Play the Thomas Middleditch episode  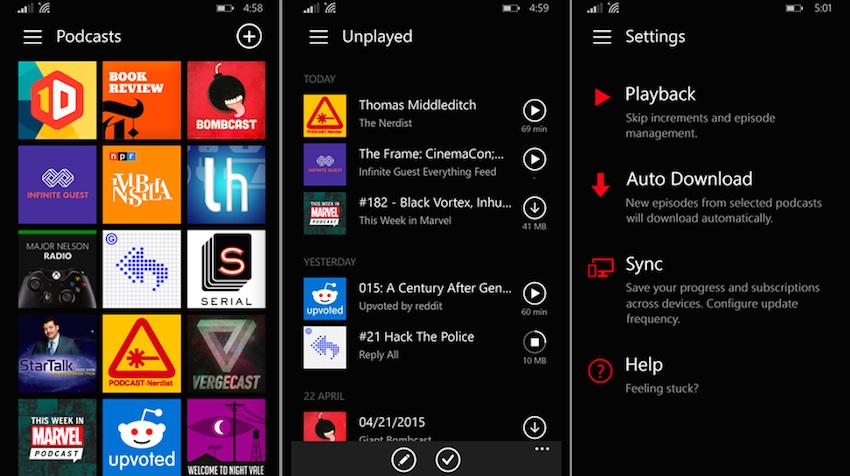pos(534,110)
